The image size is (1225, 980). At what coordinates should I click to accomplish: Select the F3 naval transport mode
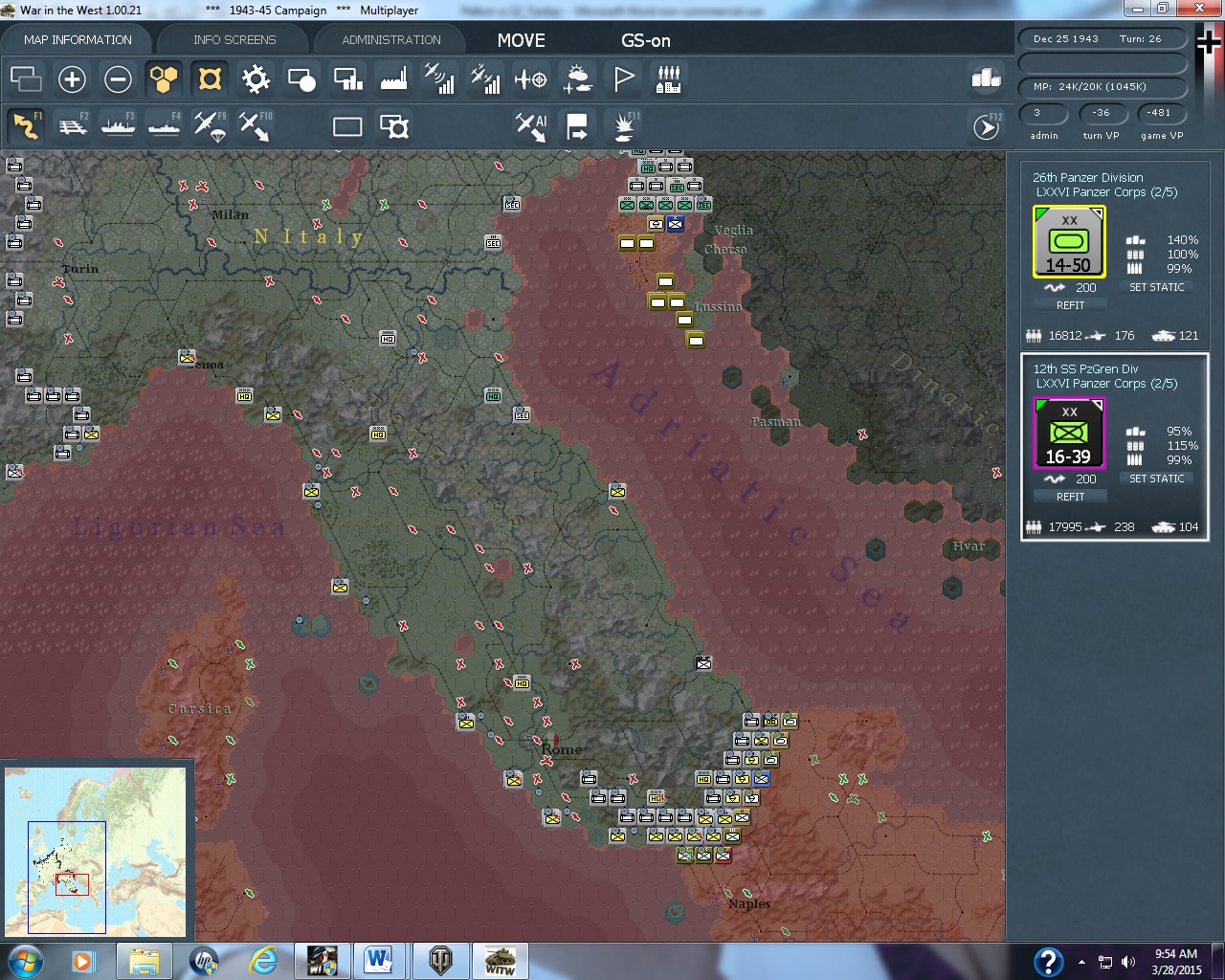coord(118,126)
